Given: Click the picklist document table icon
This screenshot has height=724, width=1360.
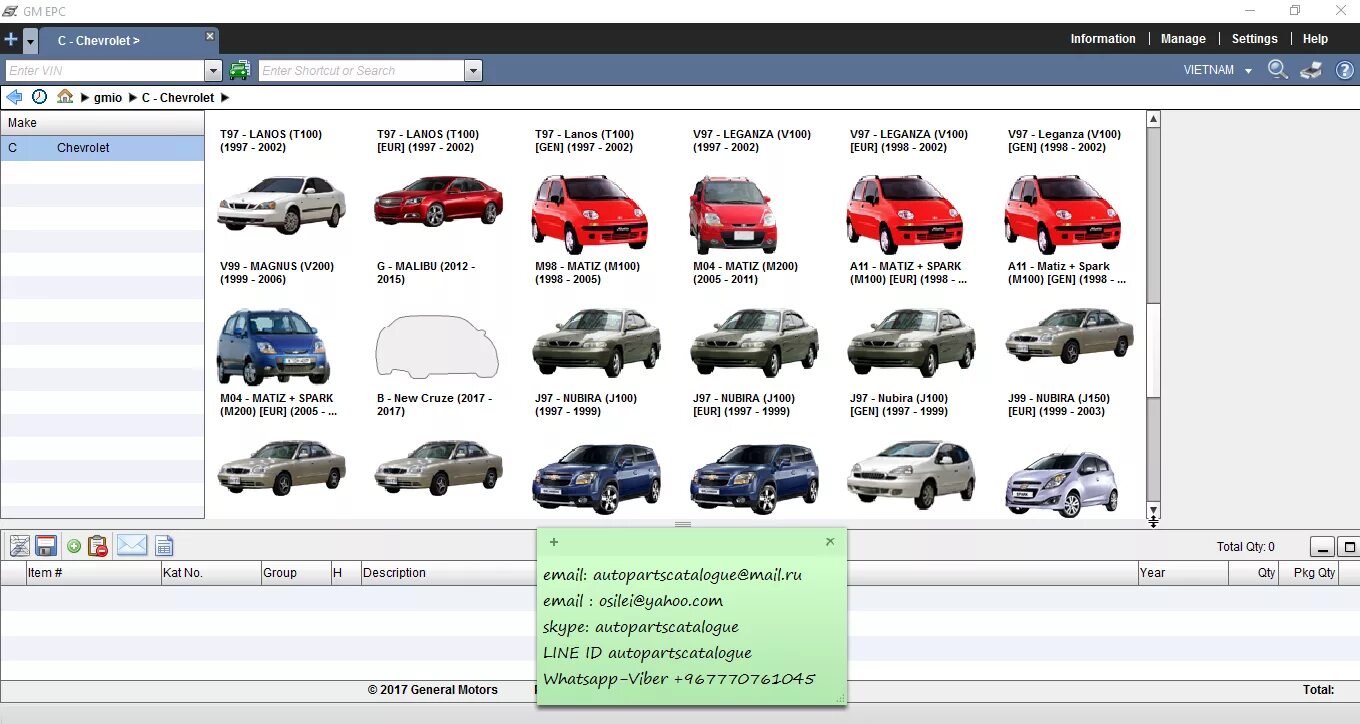Looking at the screenshot, I should pos(164,546).
